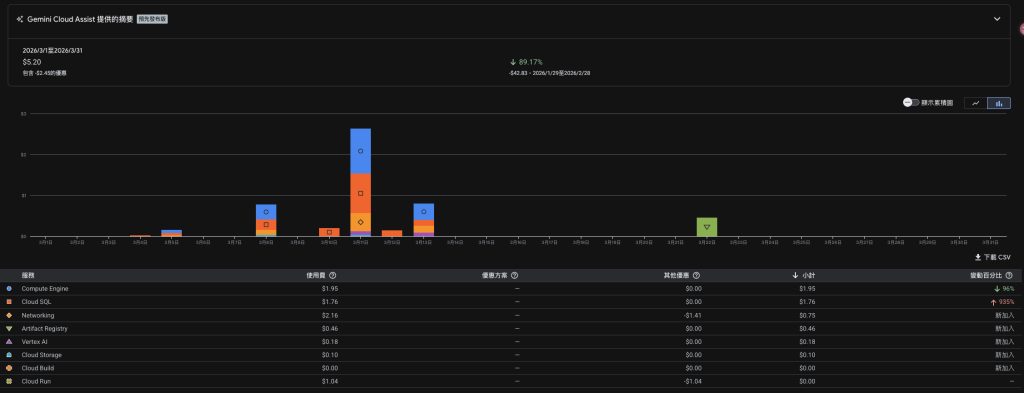
Task: Click the green down arrow beside 89.17%
Action: click(x=513, y=62)
